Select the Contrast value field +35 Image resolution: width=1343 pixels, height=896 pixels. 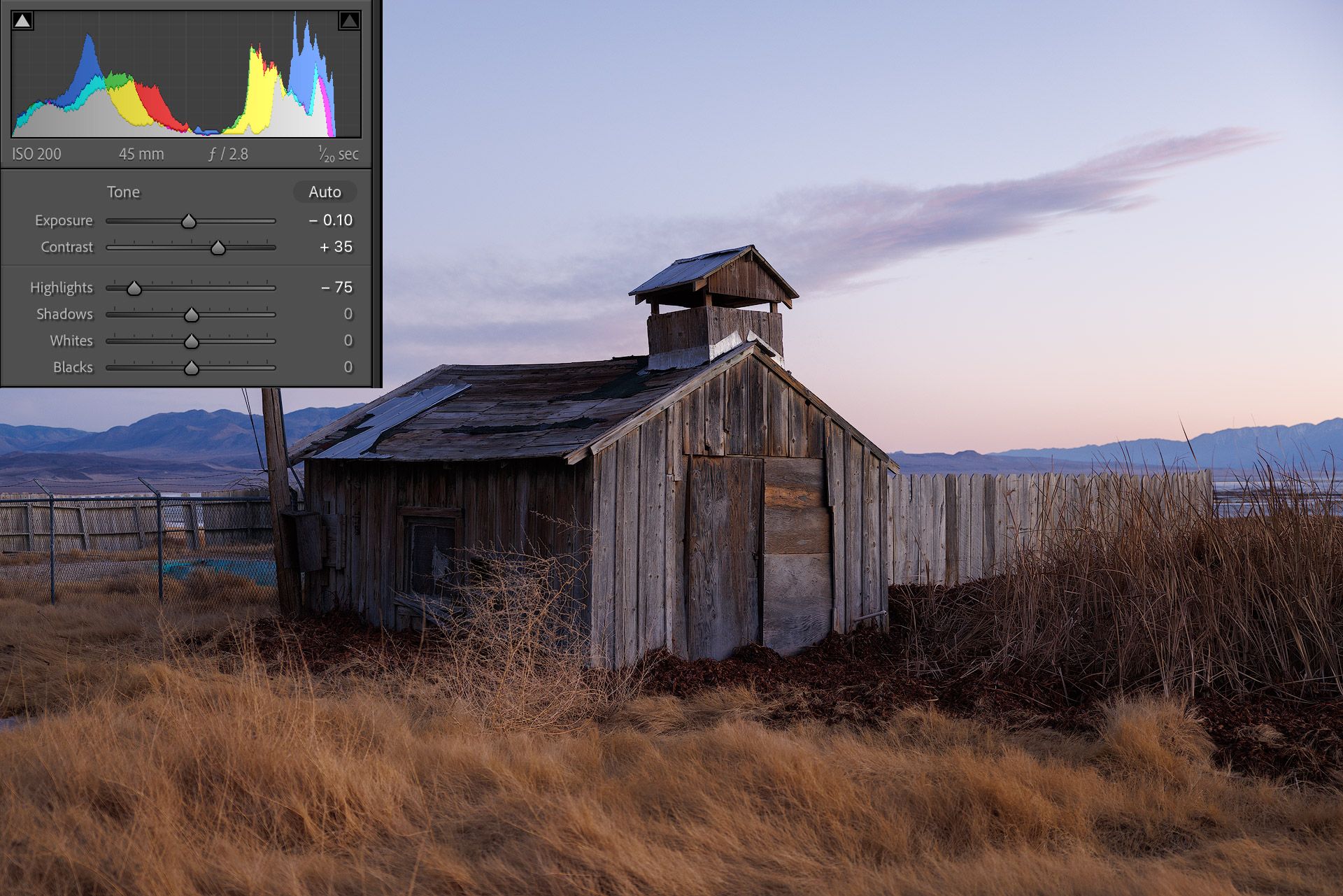point(336,247)
